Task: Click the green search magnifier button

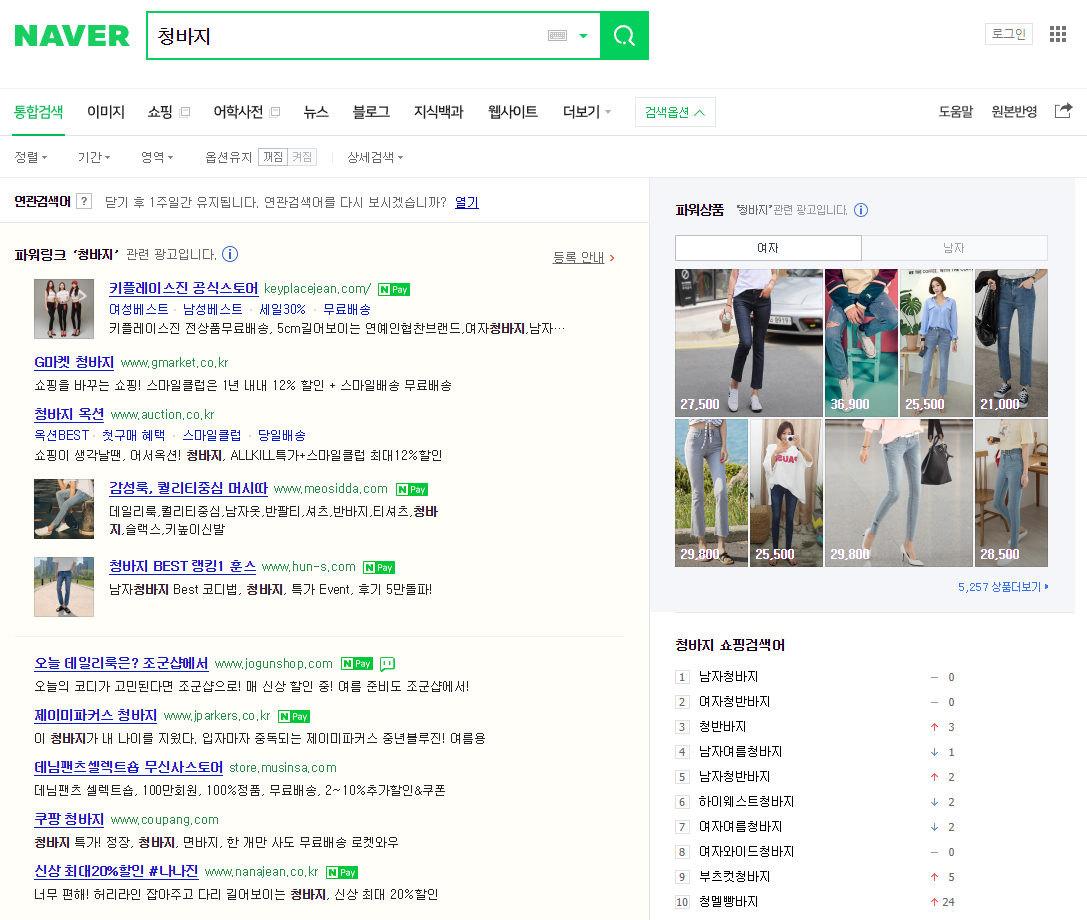Action: click(625, 35)
